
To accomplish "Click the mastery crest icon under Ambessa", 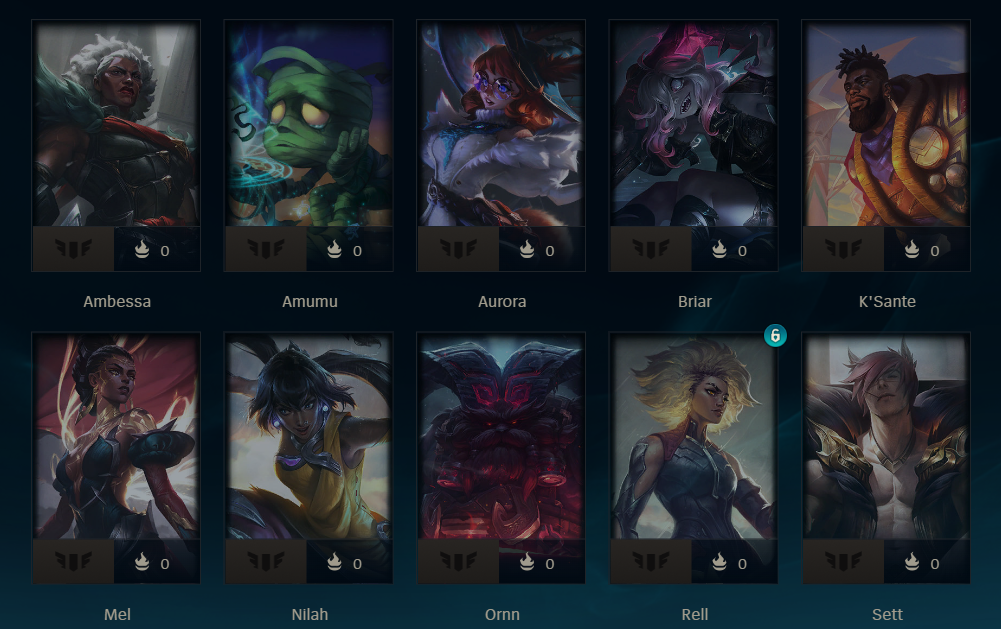I will tap(73, 248).
